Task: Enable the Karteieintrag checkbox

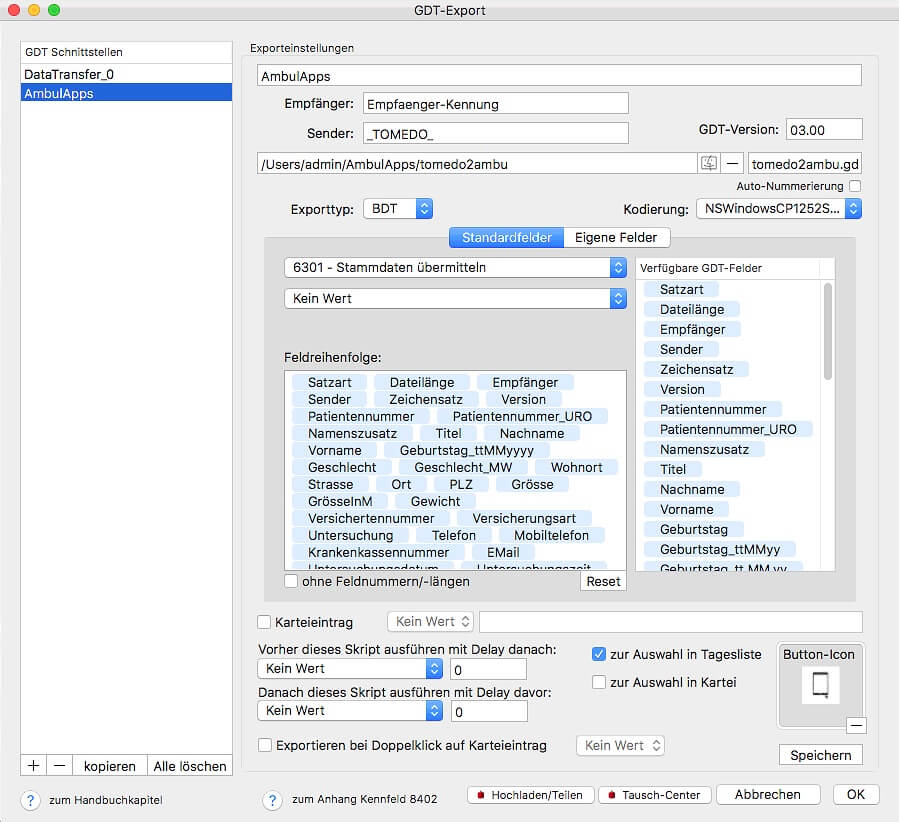Action: (264, 622)
